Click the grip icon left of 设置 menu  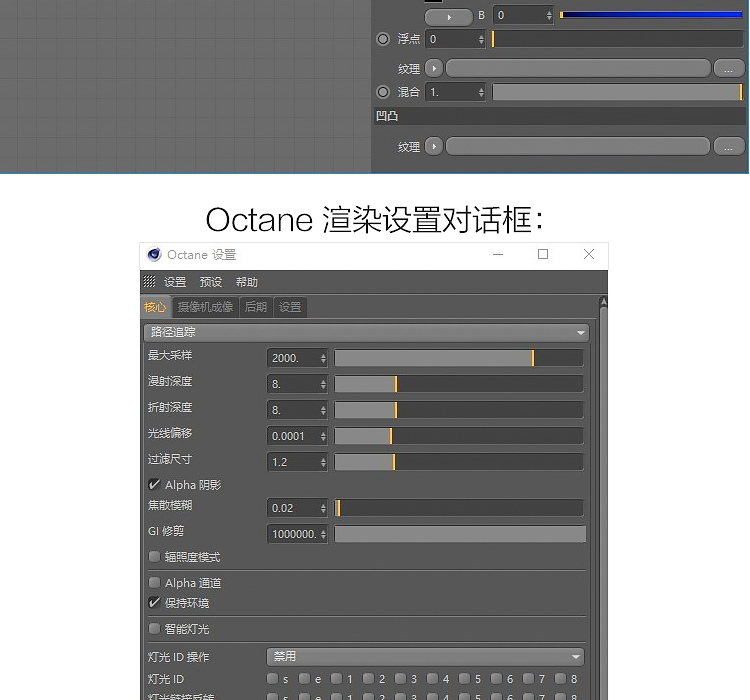tap(149, 281)
